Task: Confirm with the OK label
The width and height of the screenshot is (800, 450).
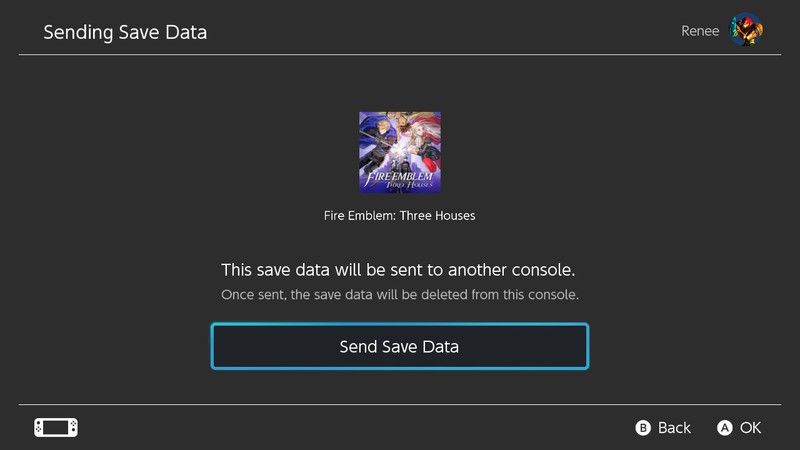Action: [x=750, y=428]
